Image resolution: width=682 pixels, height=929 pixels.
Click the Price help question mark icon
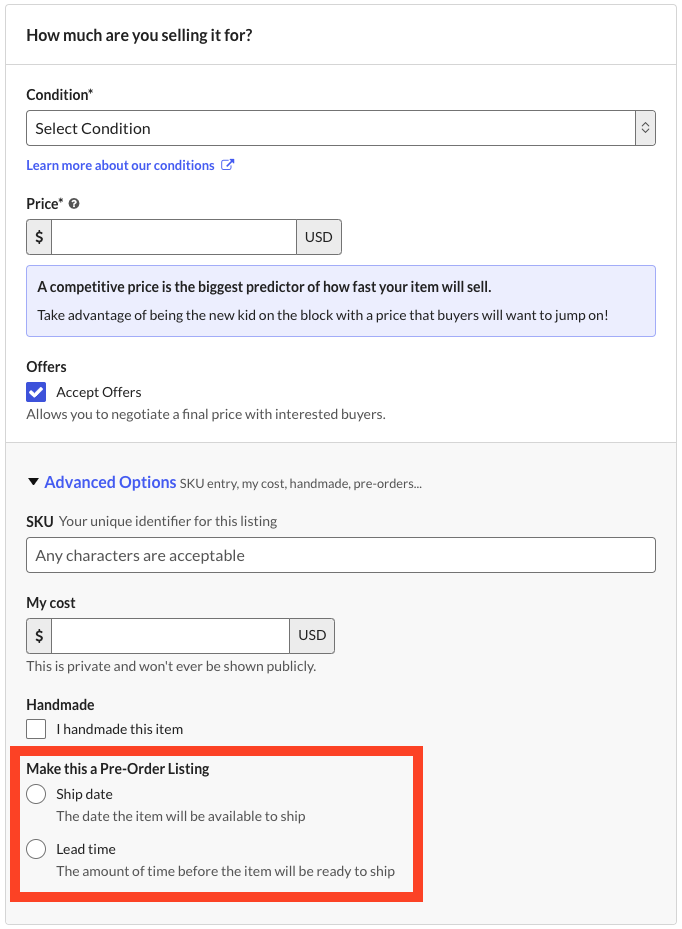coord(74,204)
